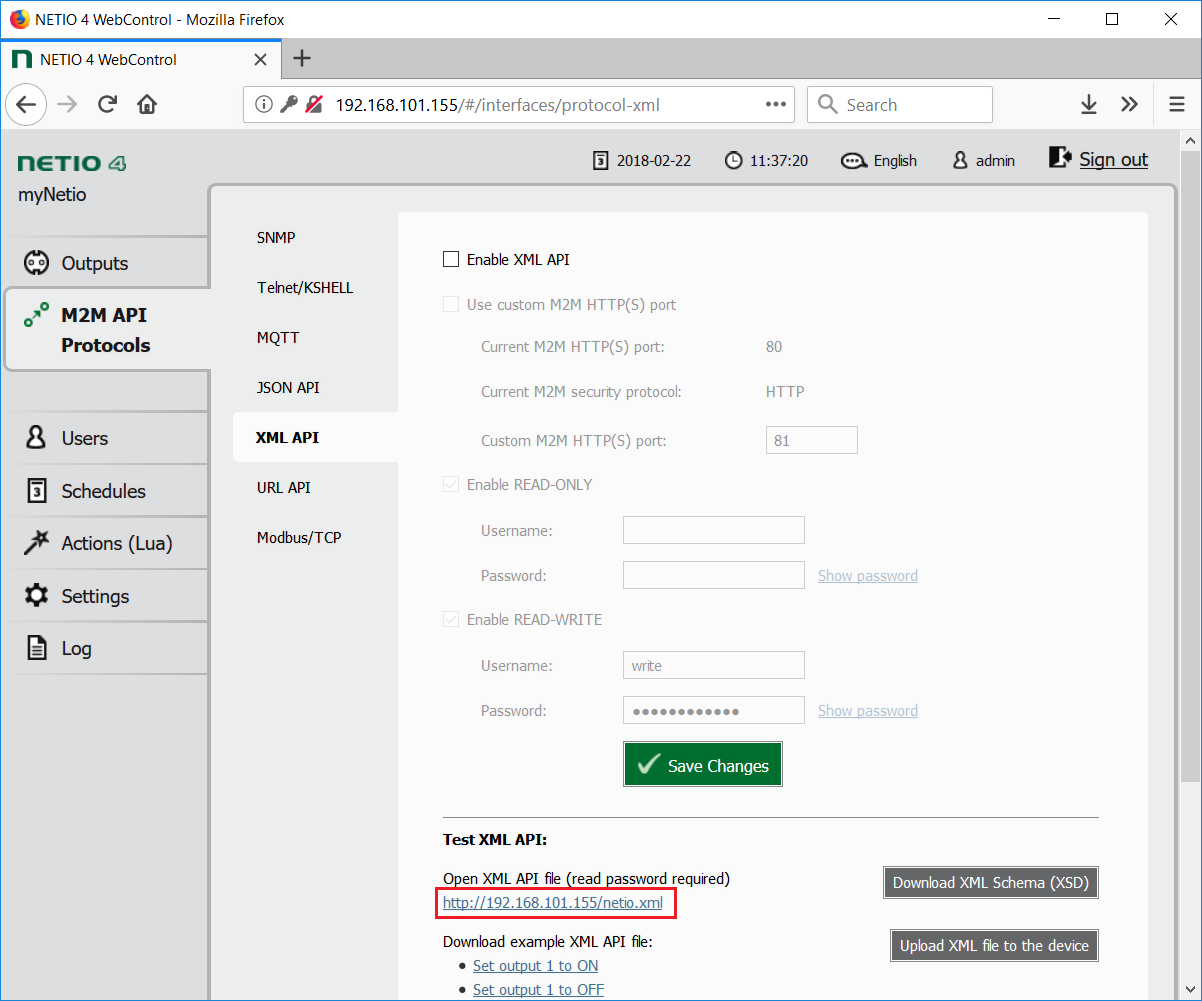Show site information icon in address bar
This screenshot has width=1202, height=1001.
[x=264, y=104]
